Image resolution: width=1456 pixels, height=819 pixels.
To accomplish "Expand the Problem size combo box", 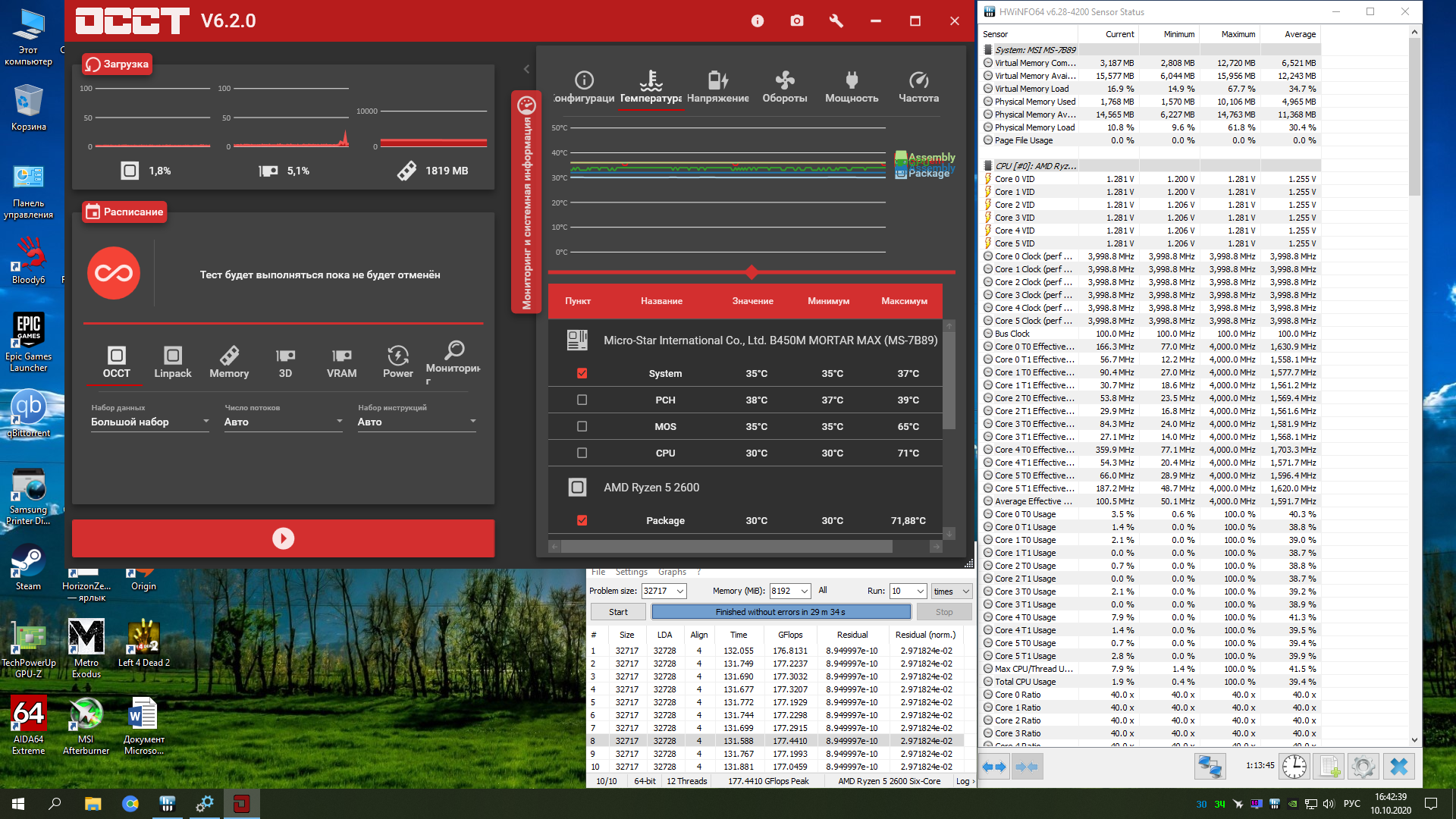I will tap(680, 591).
